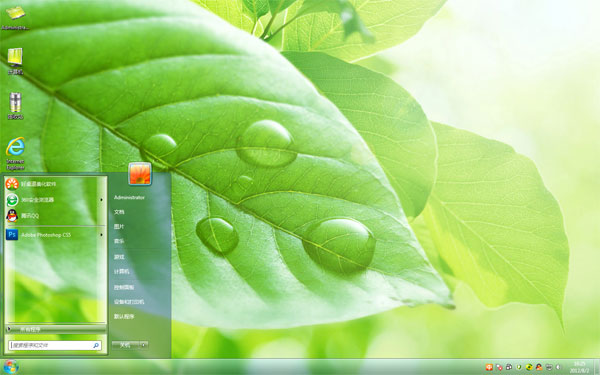The width and height of the screenshot is (600, 375).
Task: Show All Programs (所有程序) list
Action: [x=55, y=329]
